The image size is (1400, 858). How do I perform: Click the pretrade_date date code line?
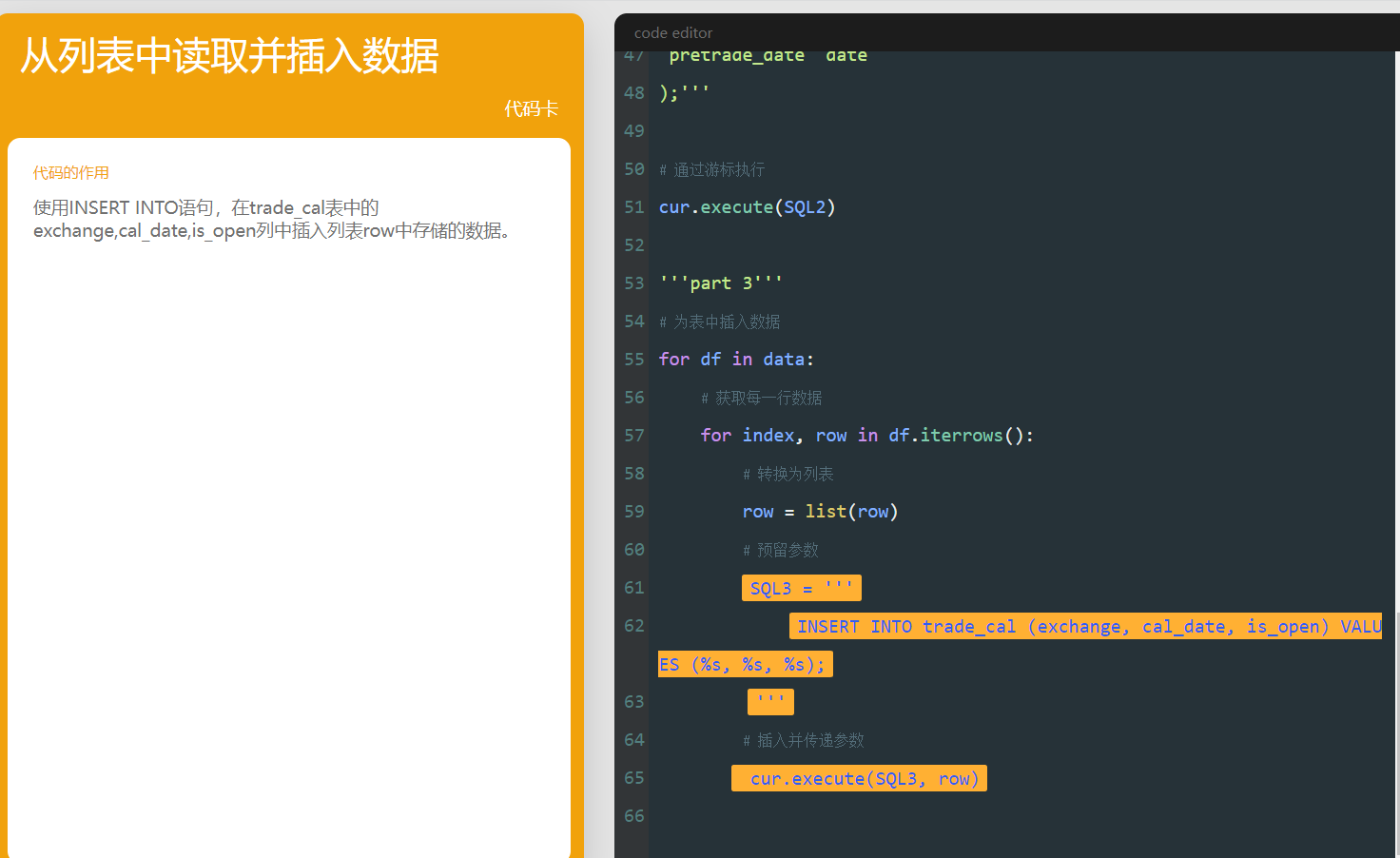coord(768,56)
